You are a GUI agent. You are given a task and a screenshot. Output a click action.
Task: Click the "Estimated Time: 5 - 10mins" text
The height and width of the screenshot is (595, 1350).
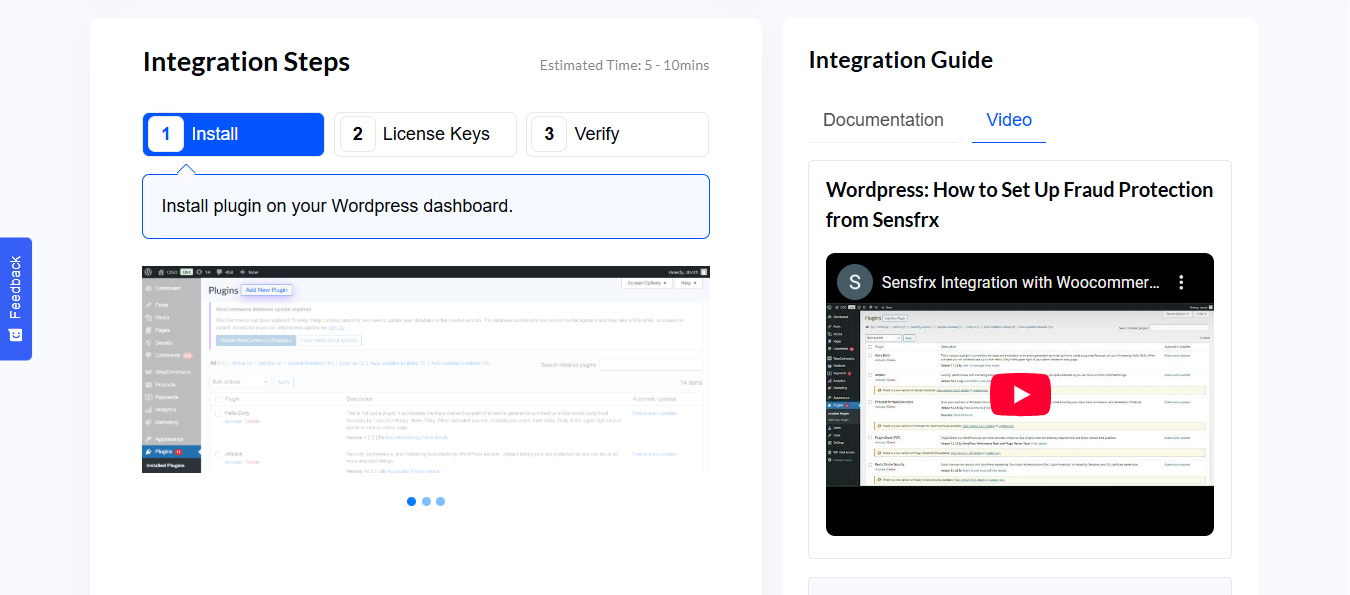click(624, 65)
